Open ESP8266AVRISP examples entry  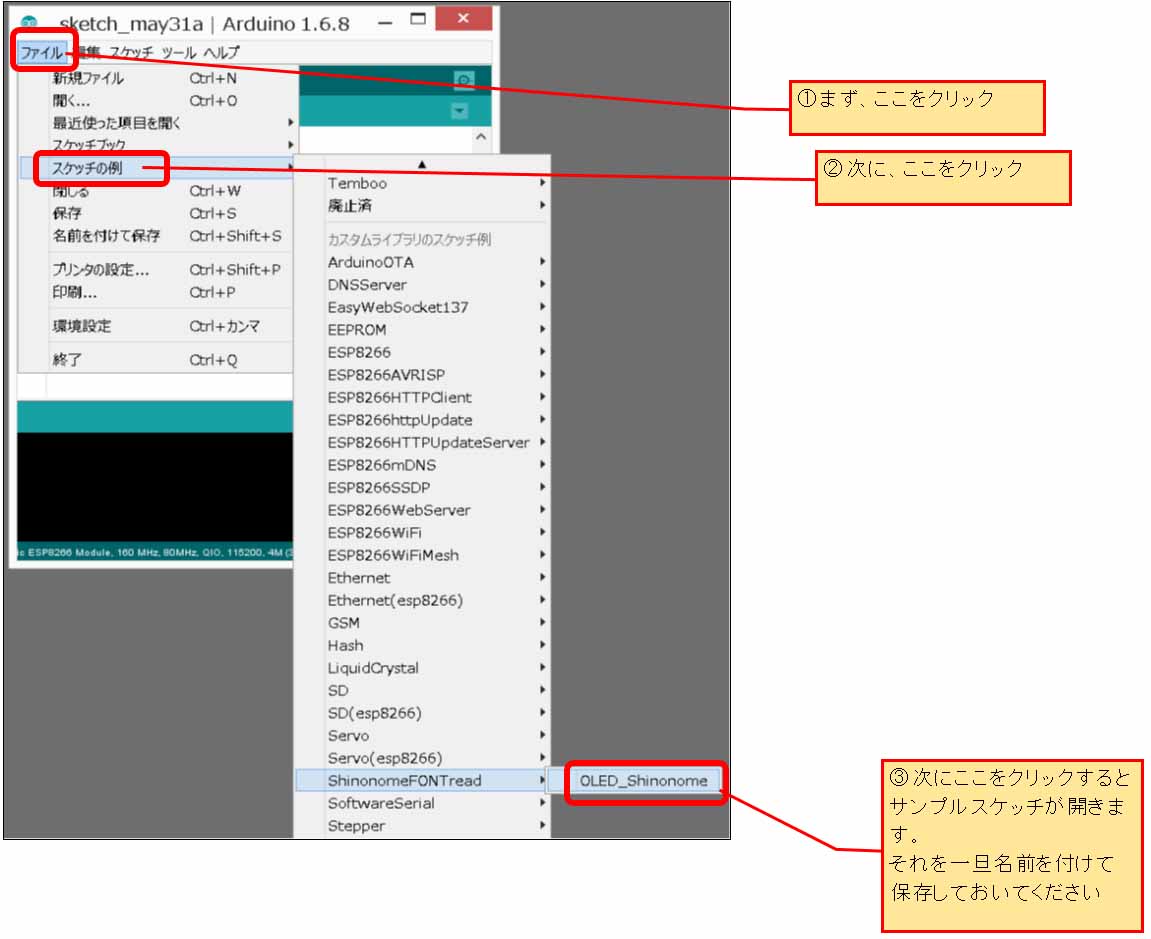point(422,374)
